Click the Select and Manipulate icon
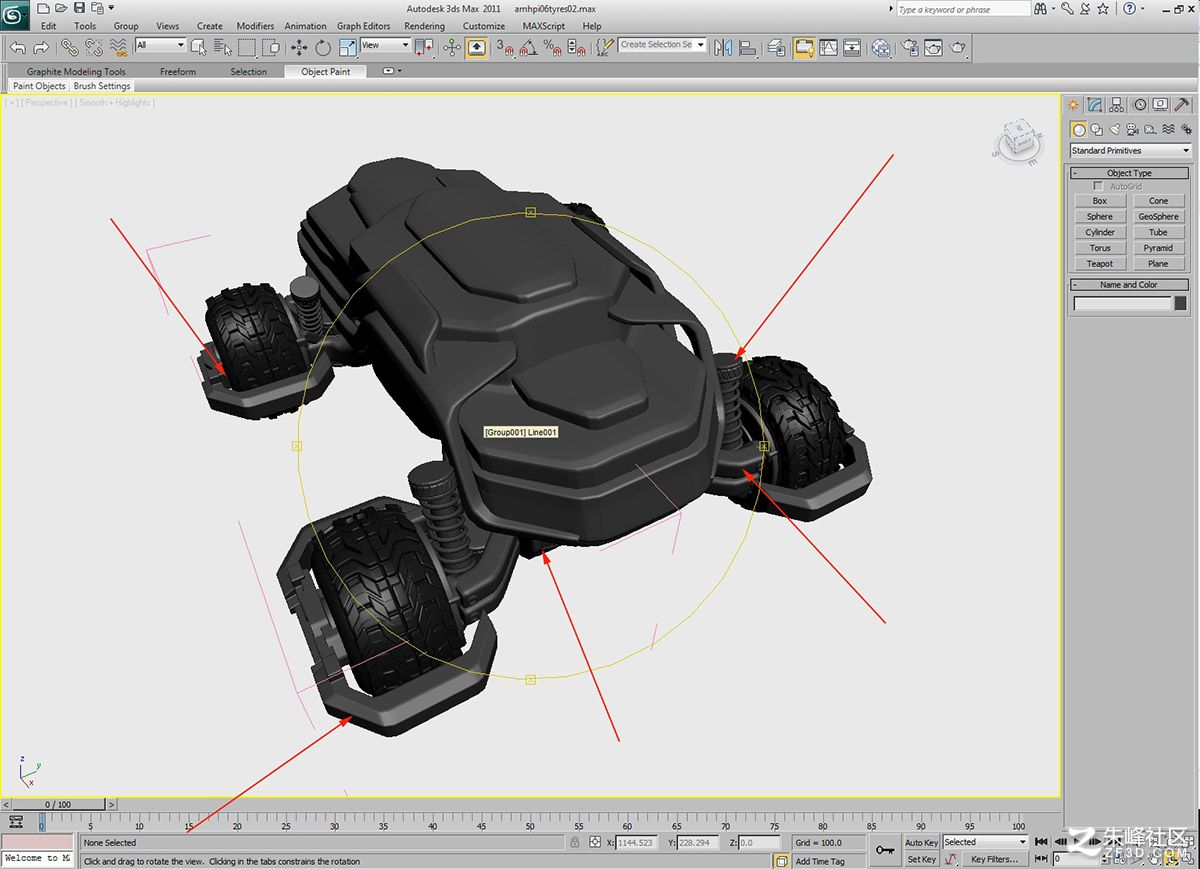 coord(452,47)
